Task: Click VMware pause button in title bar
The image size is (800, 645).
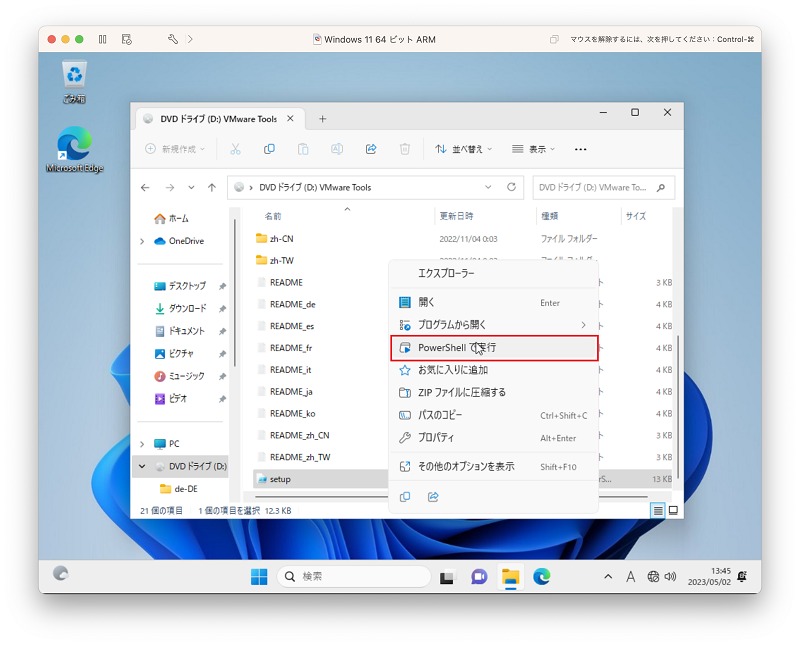Action: coord(103,39)
